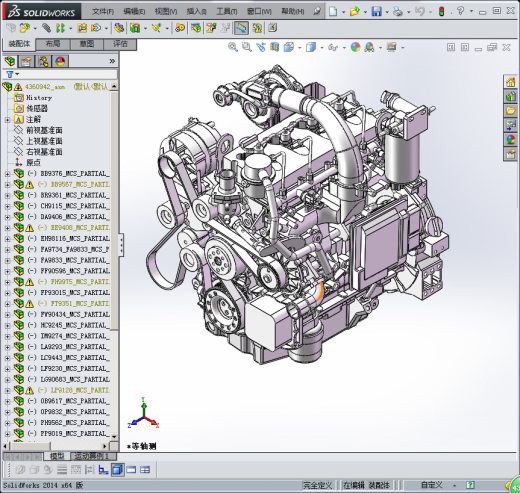The height and width of the screenshot is (493, 520).
Task: Switch to the 评估 ribbon tab
Action: (x=120, y=44)
